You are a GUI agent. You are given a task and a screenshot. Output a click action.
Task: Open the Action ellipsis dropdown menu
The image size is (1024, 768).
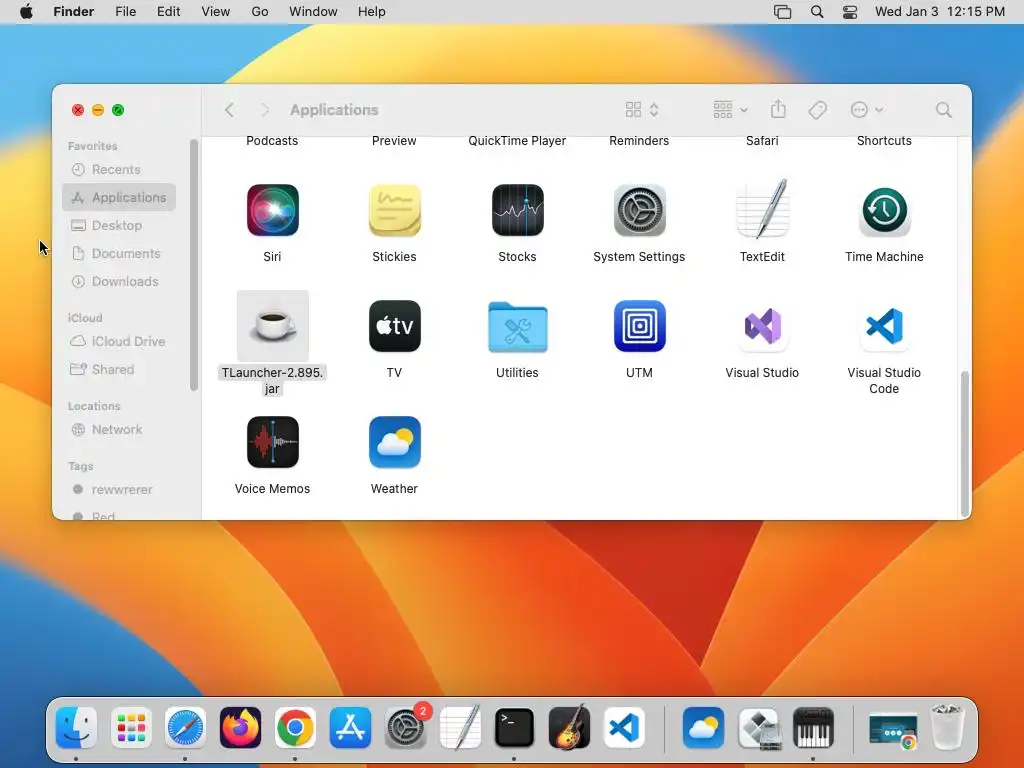point(867,110)
